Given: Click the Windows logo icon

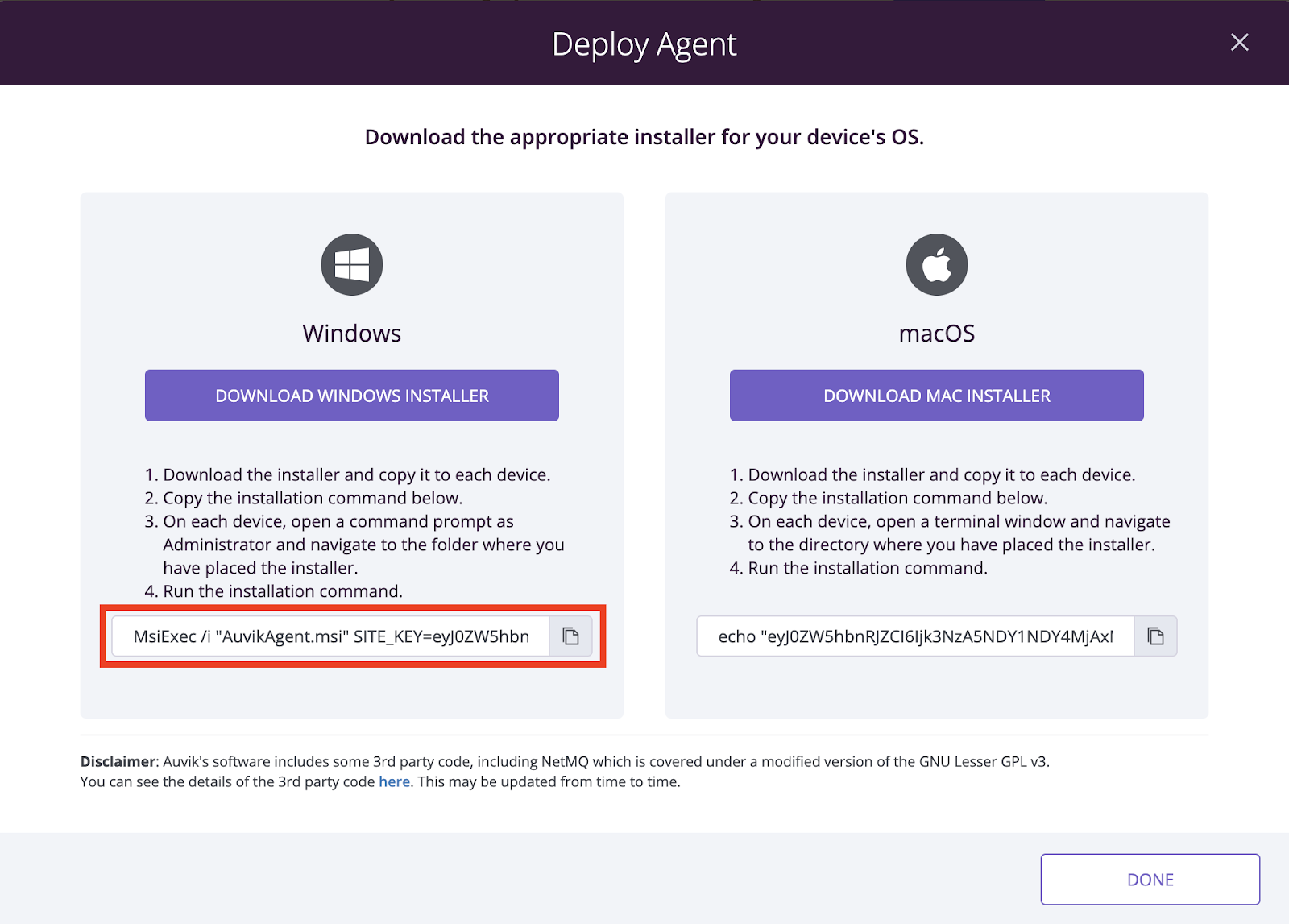Looking at the screenshot, I should click(352, 264).
